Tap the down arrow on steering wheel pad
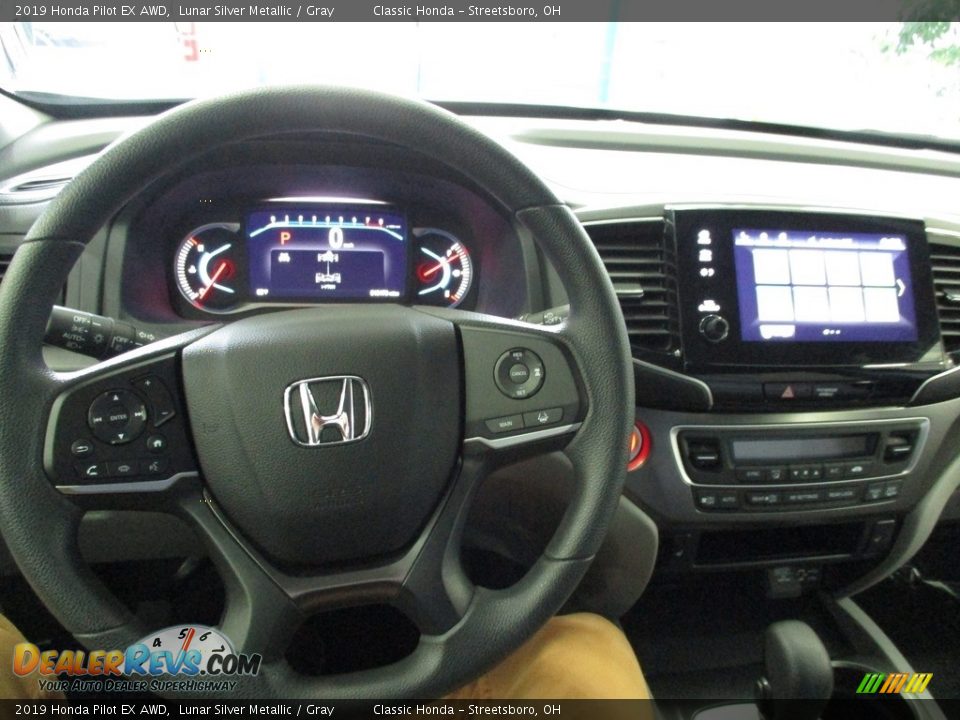Viewport: 960px width, 720px height. click(121, 437)
